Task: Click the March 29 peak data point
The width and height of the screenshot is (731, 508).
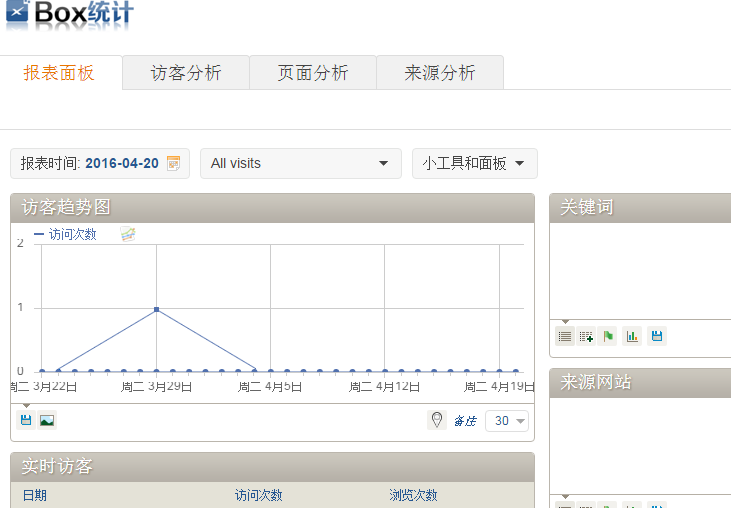Action: 156,309
